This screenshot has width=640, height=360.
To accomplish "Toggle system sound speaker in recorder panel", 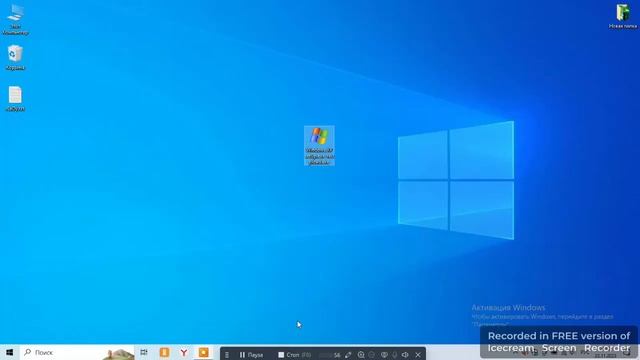I will click(x=405, y=355).
